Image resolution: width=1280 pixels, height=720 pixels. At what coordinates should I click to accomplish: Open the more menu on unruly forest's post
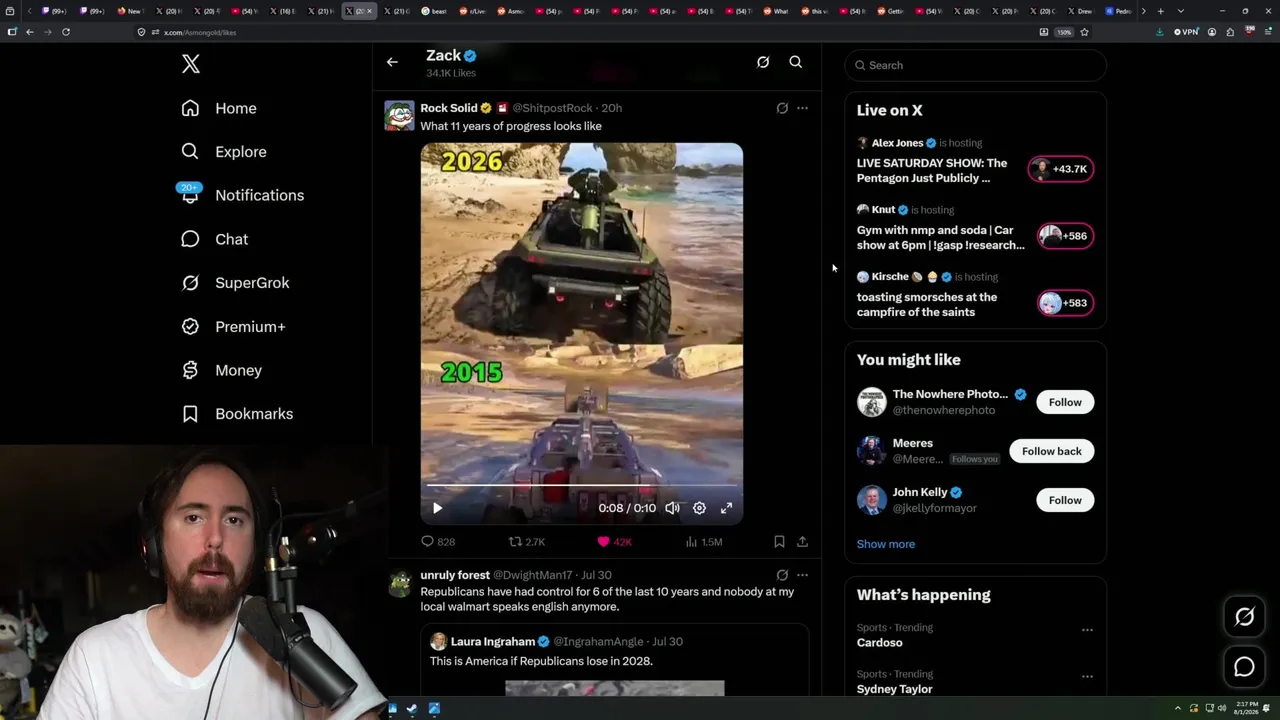(802, 575)
